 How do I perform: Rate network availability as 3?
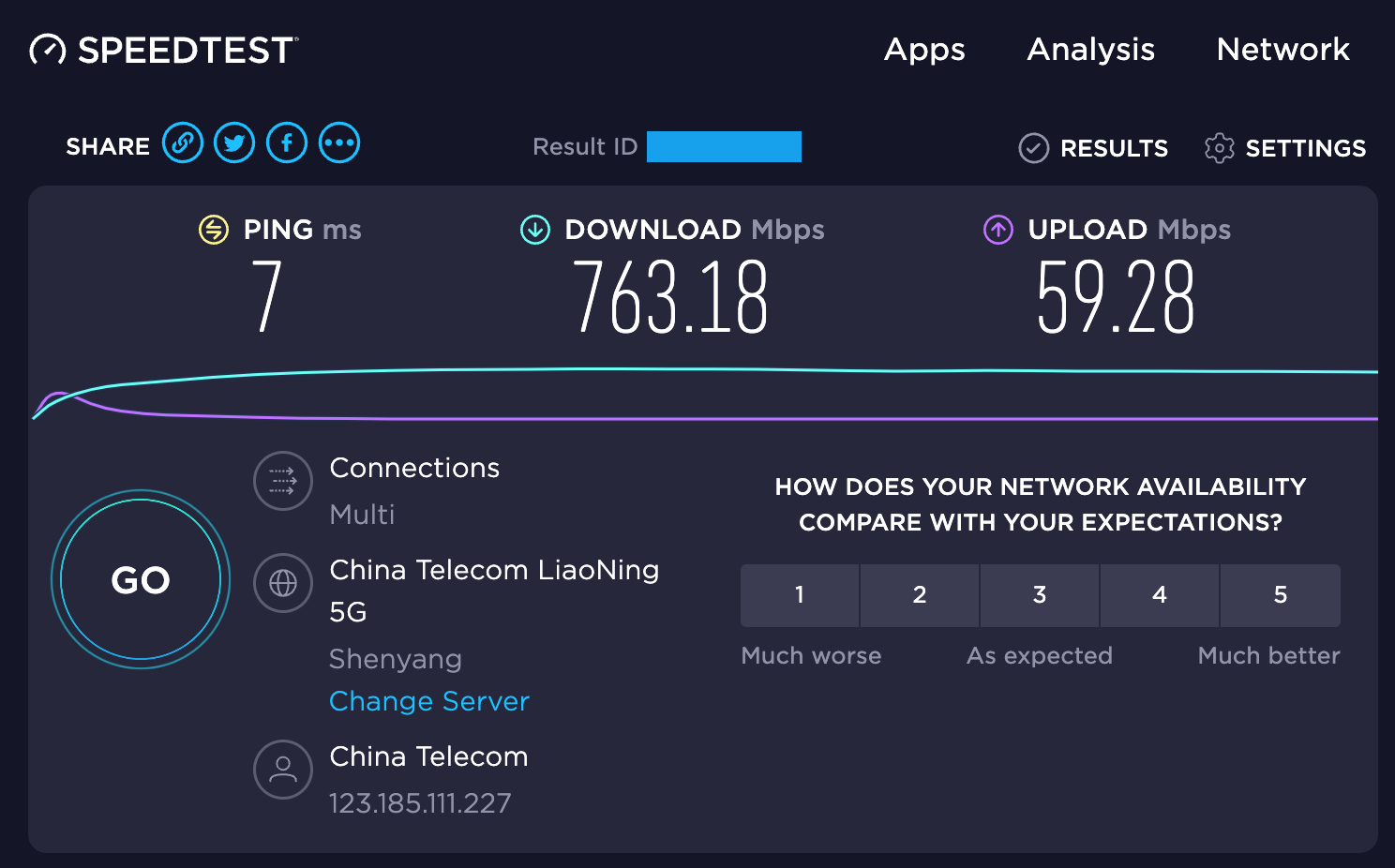point(1040,595)
